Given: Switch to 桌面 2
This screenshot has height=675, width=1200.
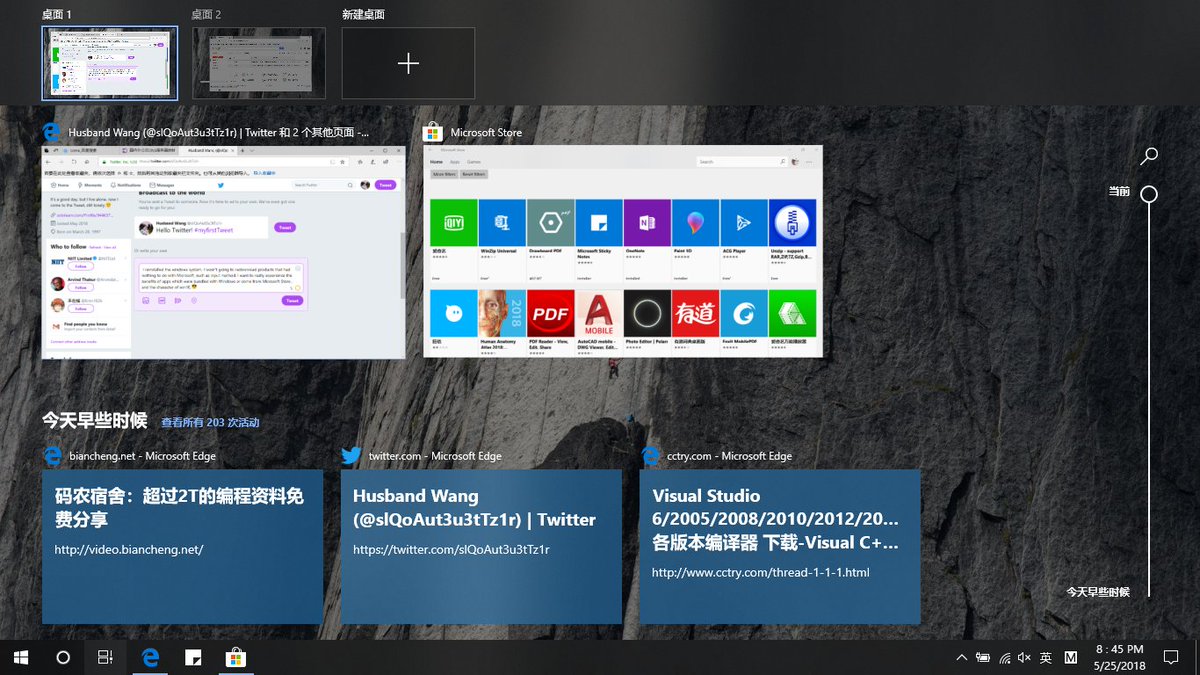Looking at the screenshot, I should click(x=259, y=63).
